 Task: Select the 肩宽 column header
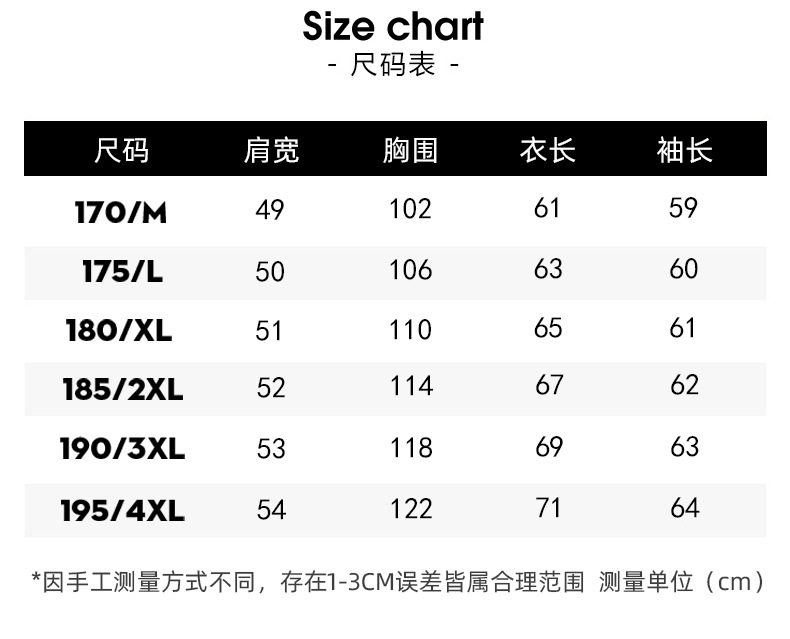[x=271, y=150]
